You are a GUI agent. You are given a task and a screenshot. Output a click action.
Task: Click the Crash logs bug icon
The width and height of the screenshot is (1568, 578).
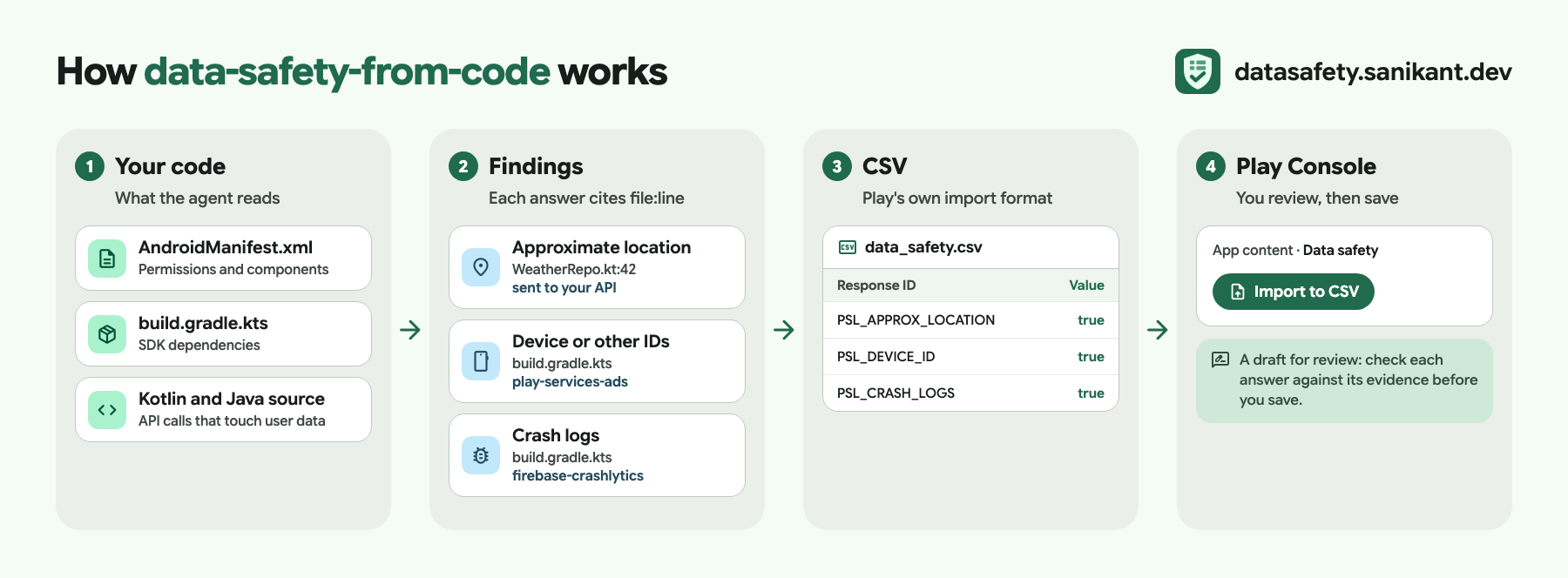tap(481, 455)
